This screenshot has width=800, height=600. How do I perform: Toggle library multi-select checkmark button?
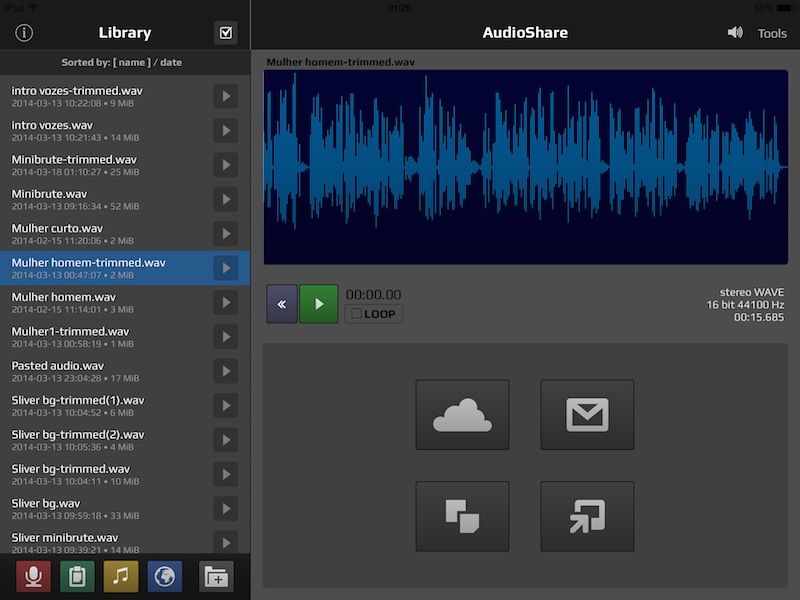(x=226, y=33)
